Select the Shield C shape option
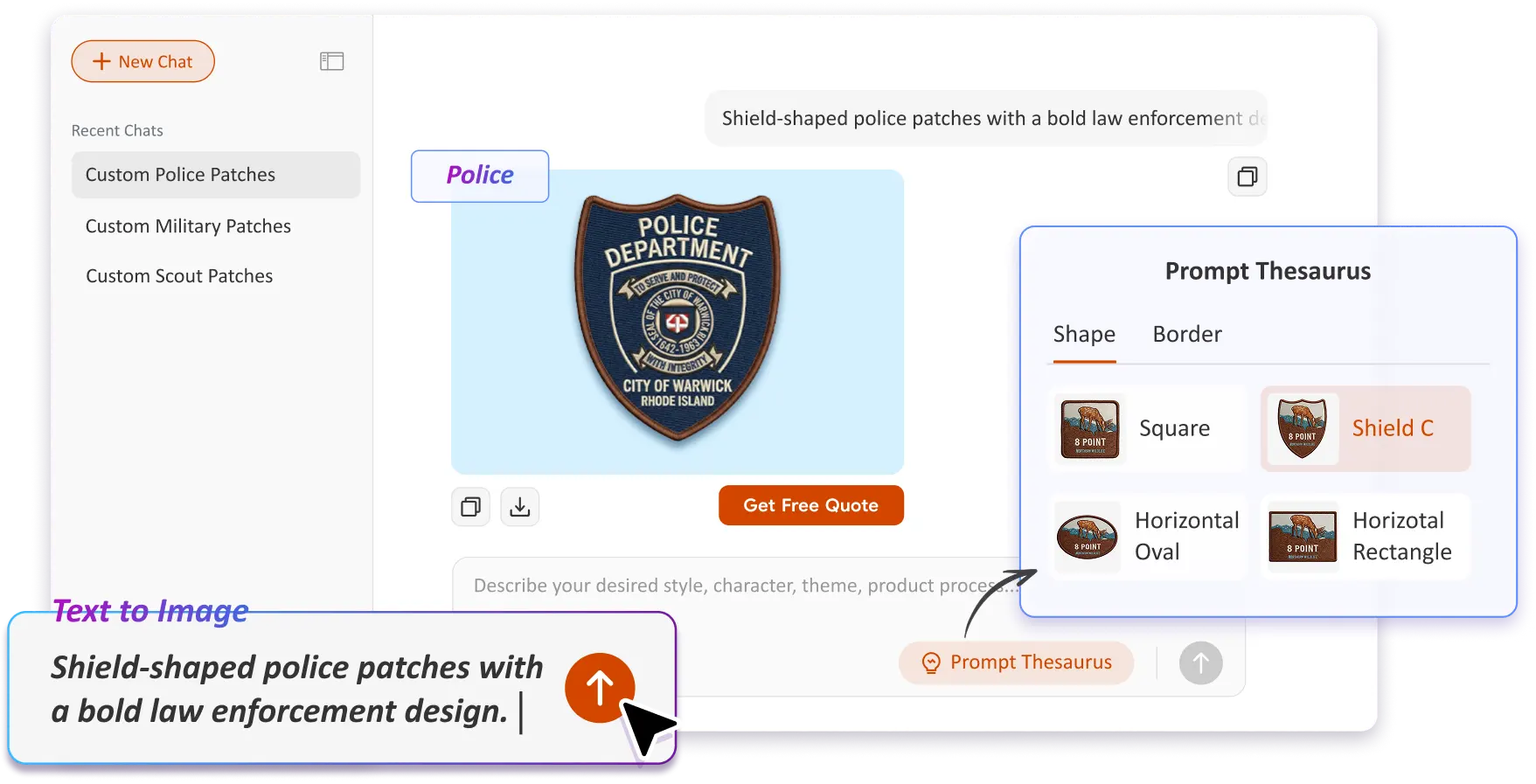 [1366, 428]
